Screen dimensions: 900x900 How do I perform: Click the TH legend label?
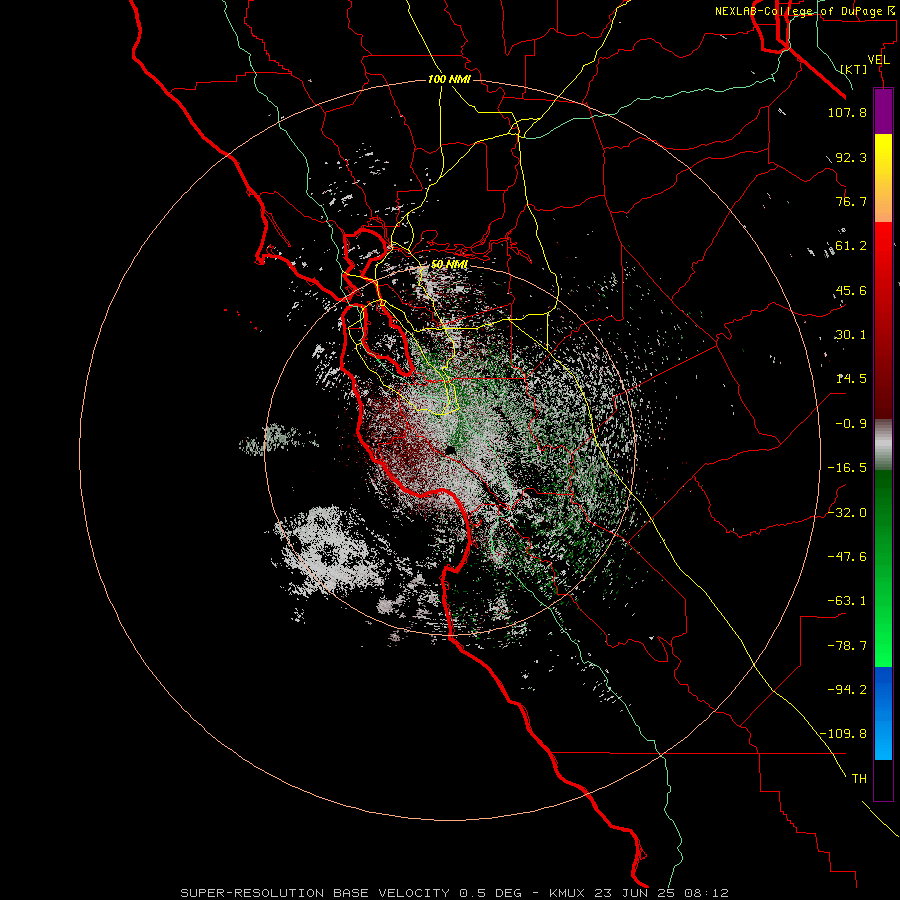[859, 779]
